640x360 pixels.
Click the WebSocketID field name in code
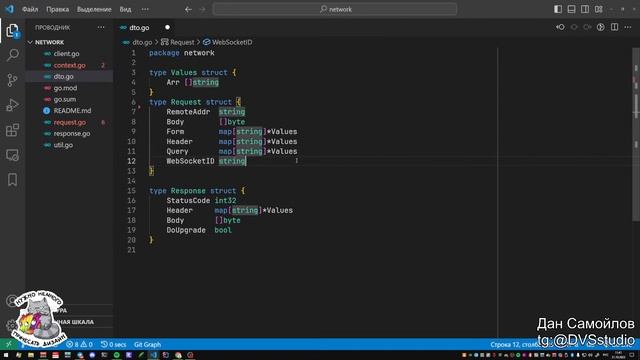coord(190,161)
